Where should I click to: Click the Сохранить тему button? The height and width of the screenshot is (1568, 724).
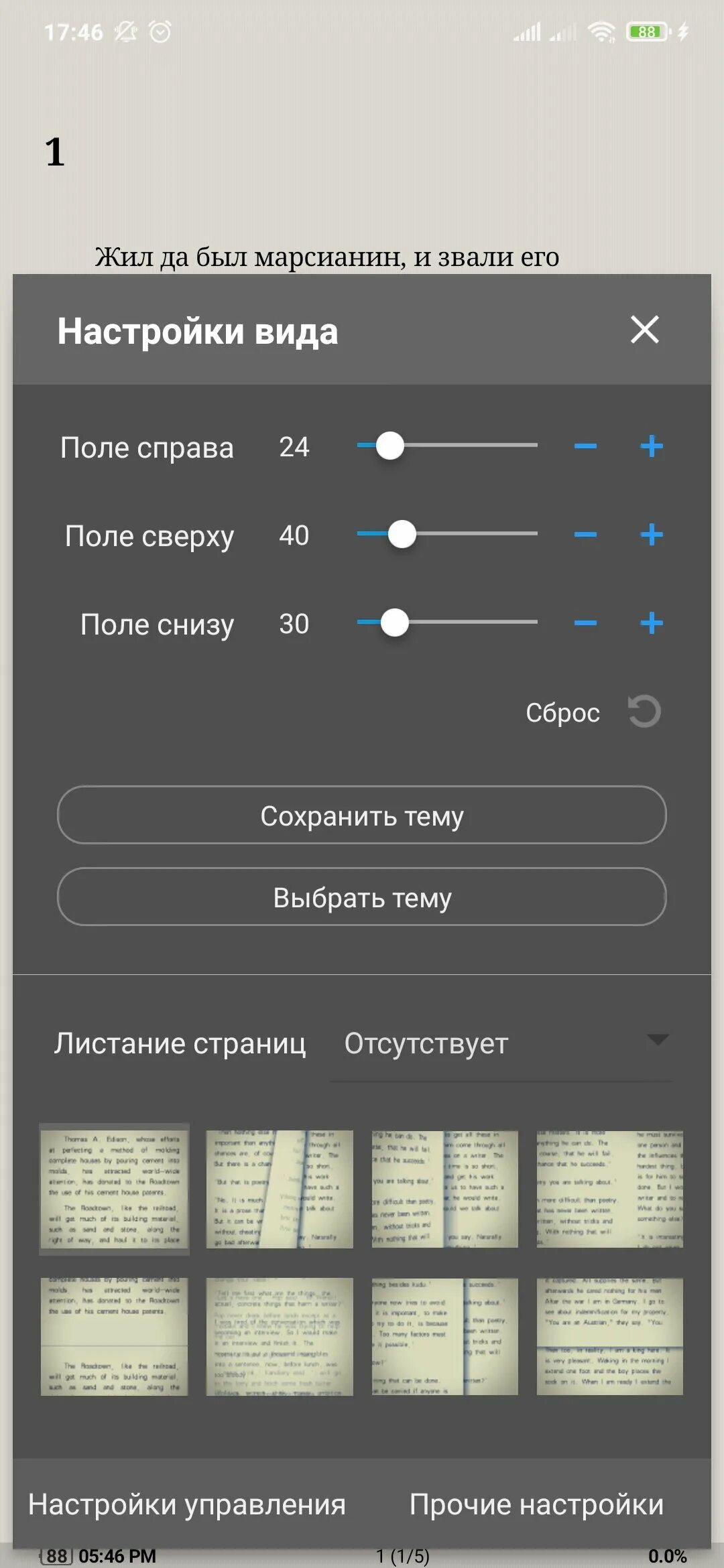tap(362, 815)
